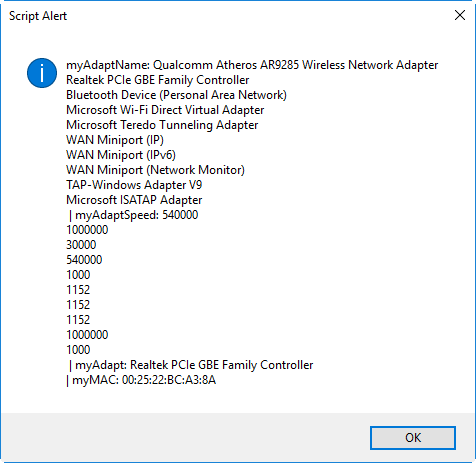The width and height of the screenshot is (476, 463).
Task: Click the myAdaptSpeed: 540000 line
Action: click(133, 215)
